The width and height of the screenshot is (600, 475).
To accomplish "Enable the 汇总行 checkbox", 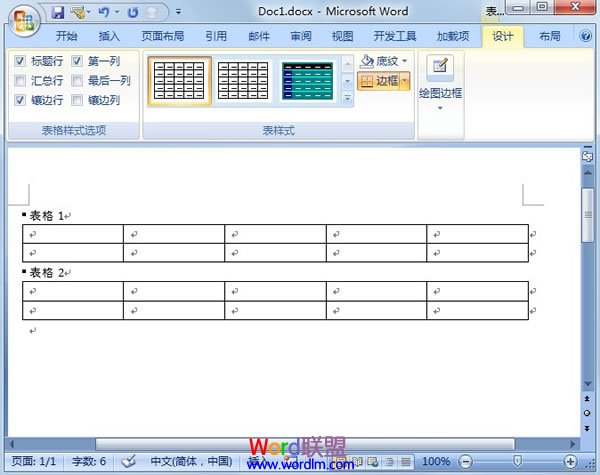I will [x=20, y=80].
